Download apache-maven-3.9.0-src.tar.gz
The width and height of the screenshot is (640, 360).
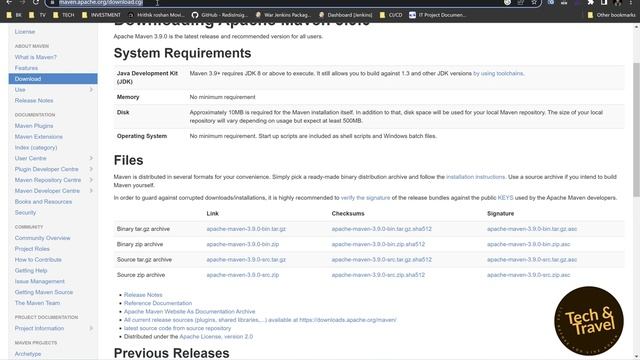click(246, 260)
